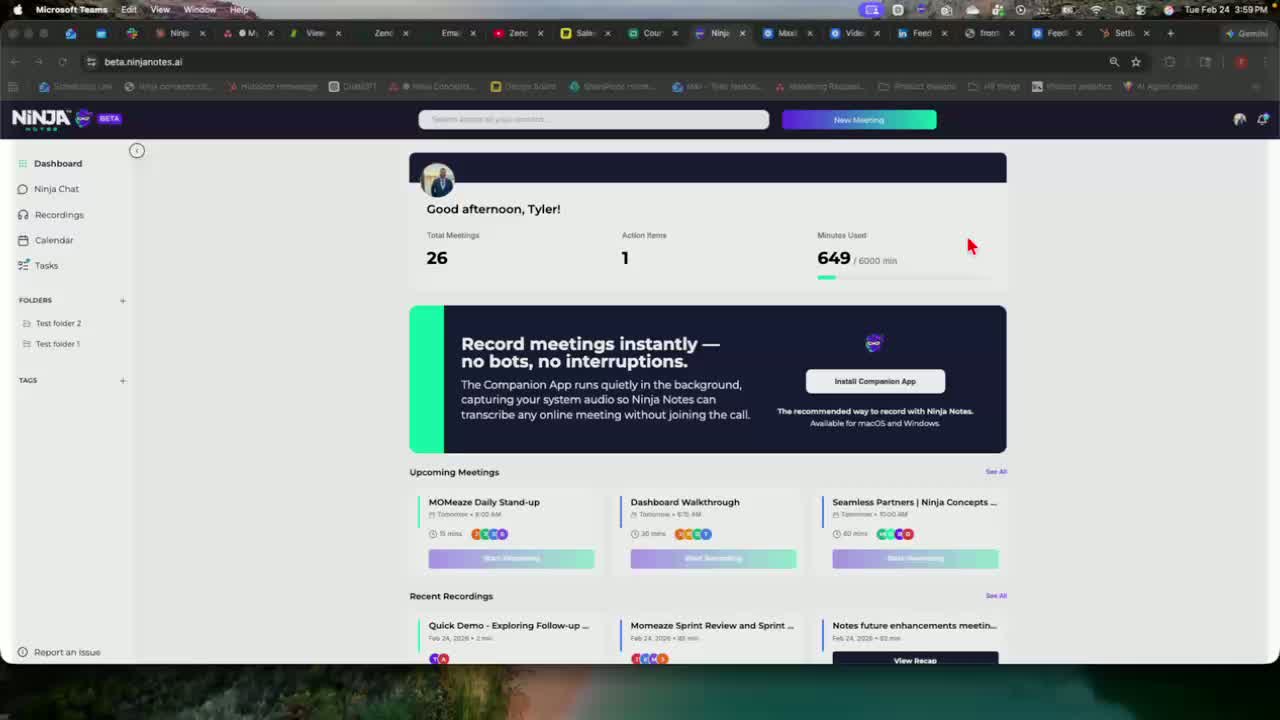
Task: Open the ChatGPT bookmark
Action: (x=353, y=87)
